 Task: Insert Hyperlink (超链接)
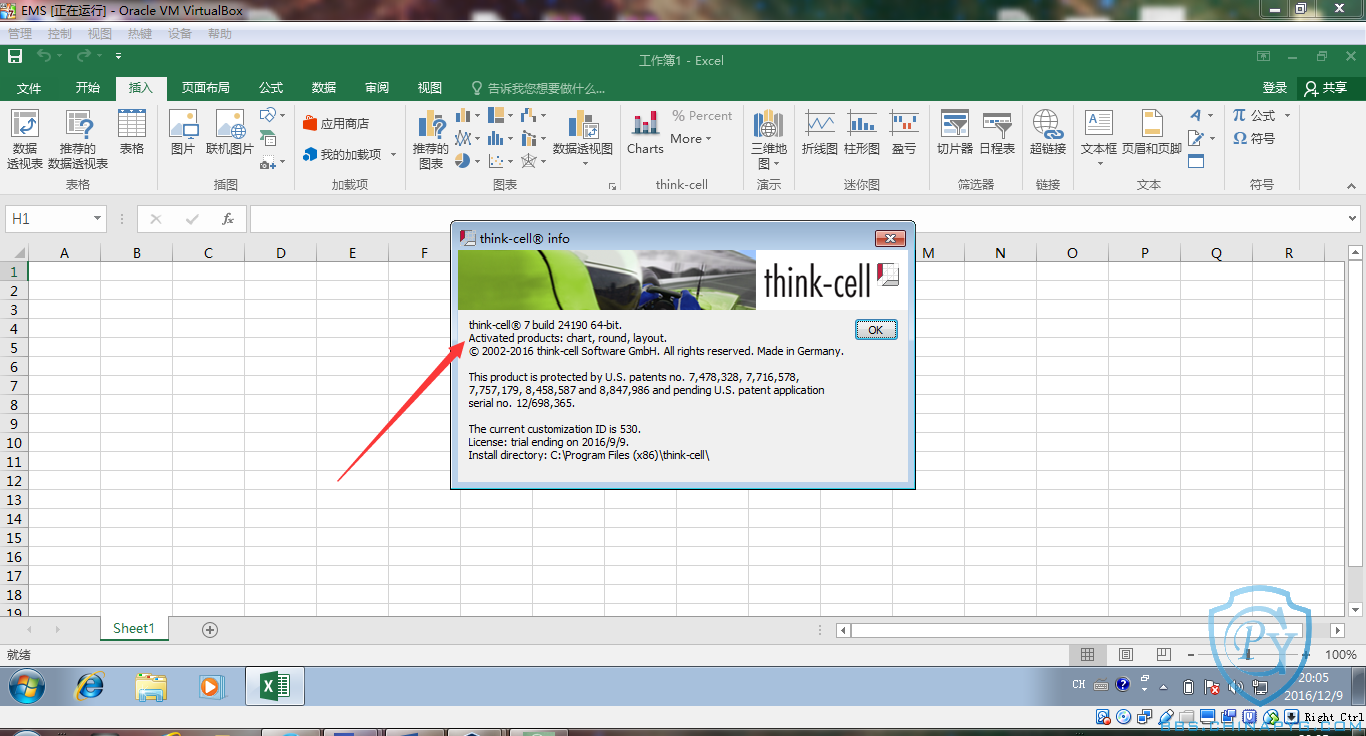point(1048,132)
